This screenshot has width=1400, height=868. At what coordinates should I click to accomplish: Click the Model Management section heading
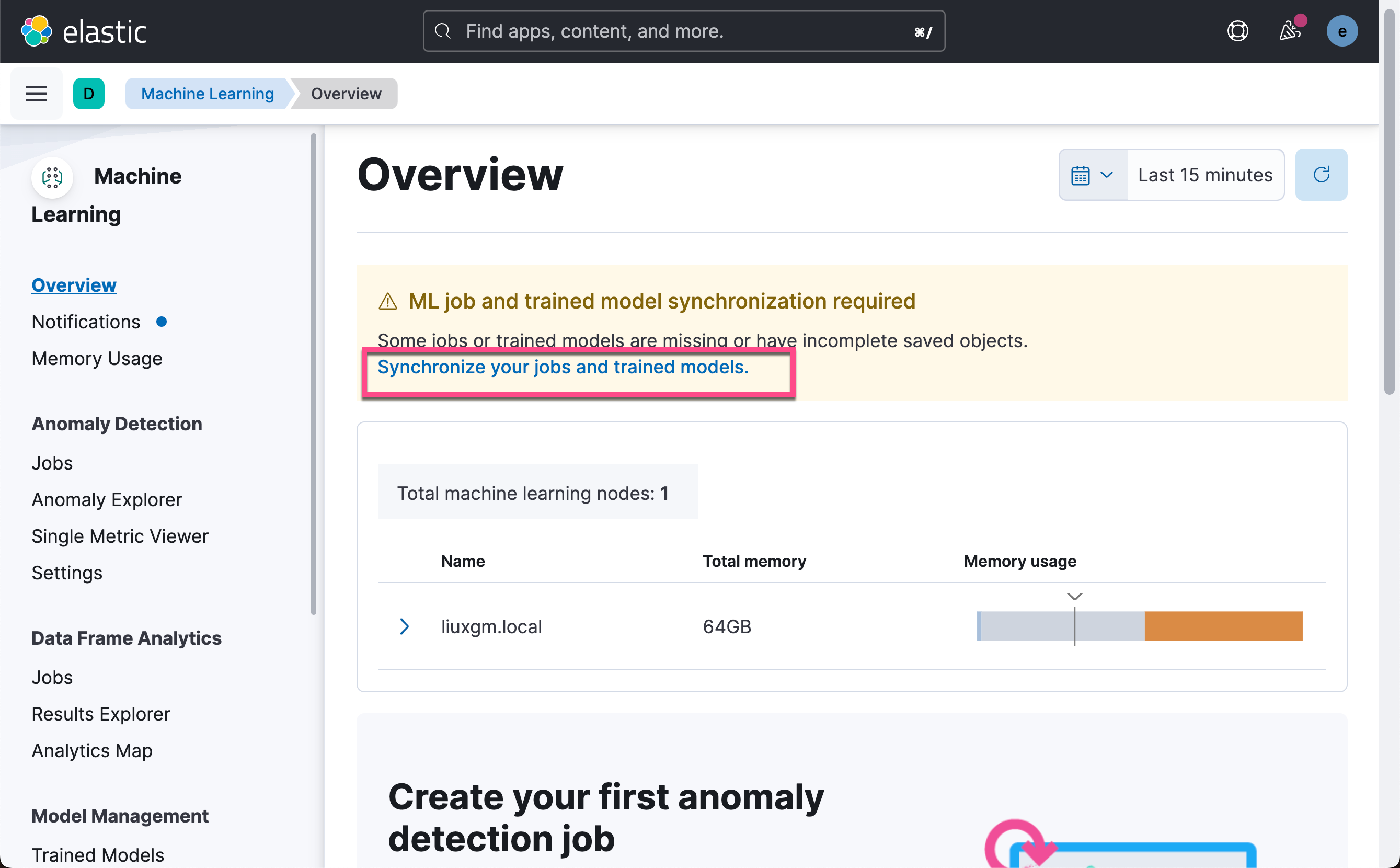[120, 816]
